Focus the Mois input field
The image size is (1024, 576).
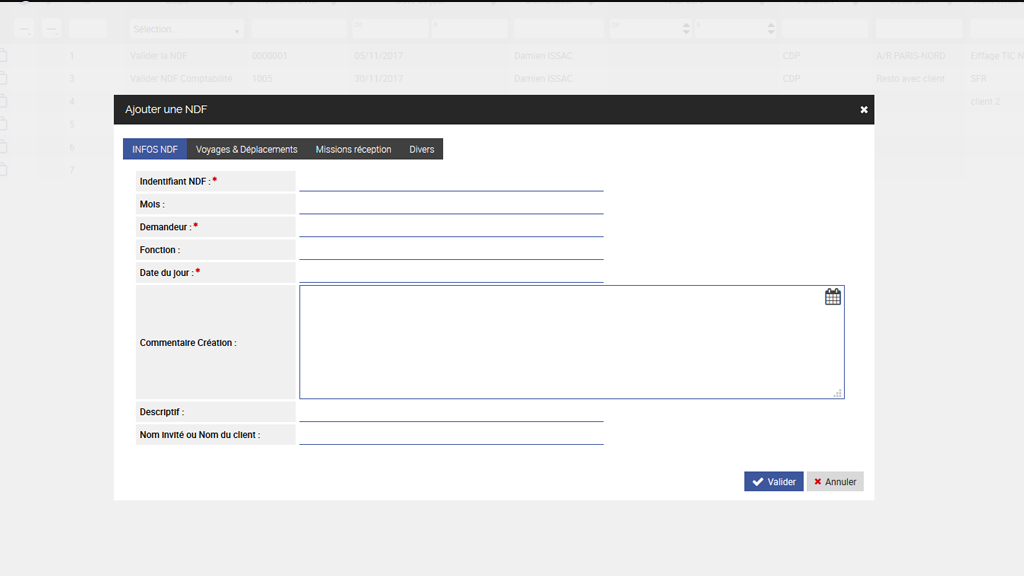click(451, 204)
